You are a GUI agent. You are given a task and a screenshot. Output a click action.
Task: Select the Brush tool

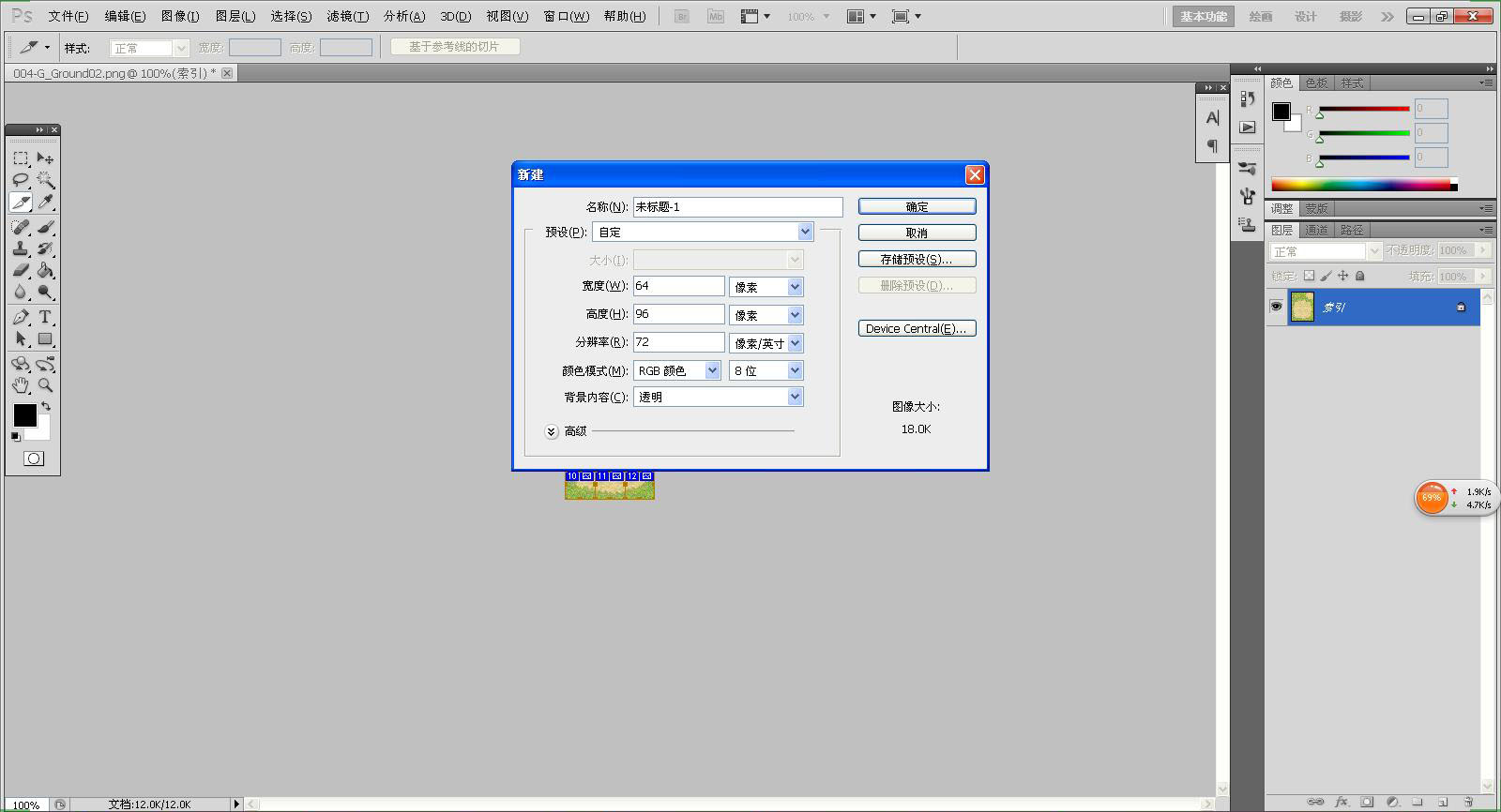pyautogui.click(x=45, y=227)
